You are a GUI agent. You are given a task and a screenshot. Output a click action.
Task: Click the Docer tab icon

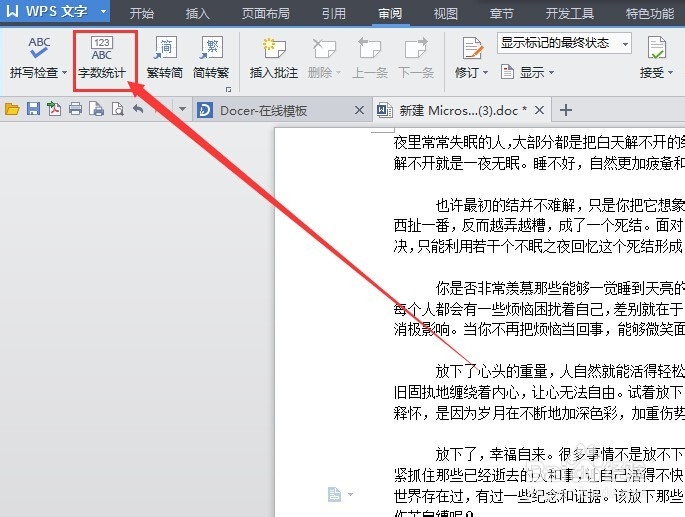(x=205, y=110)
